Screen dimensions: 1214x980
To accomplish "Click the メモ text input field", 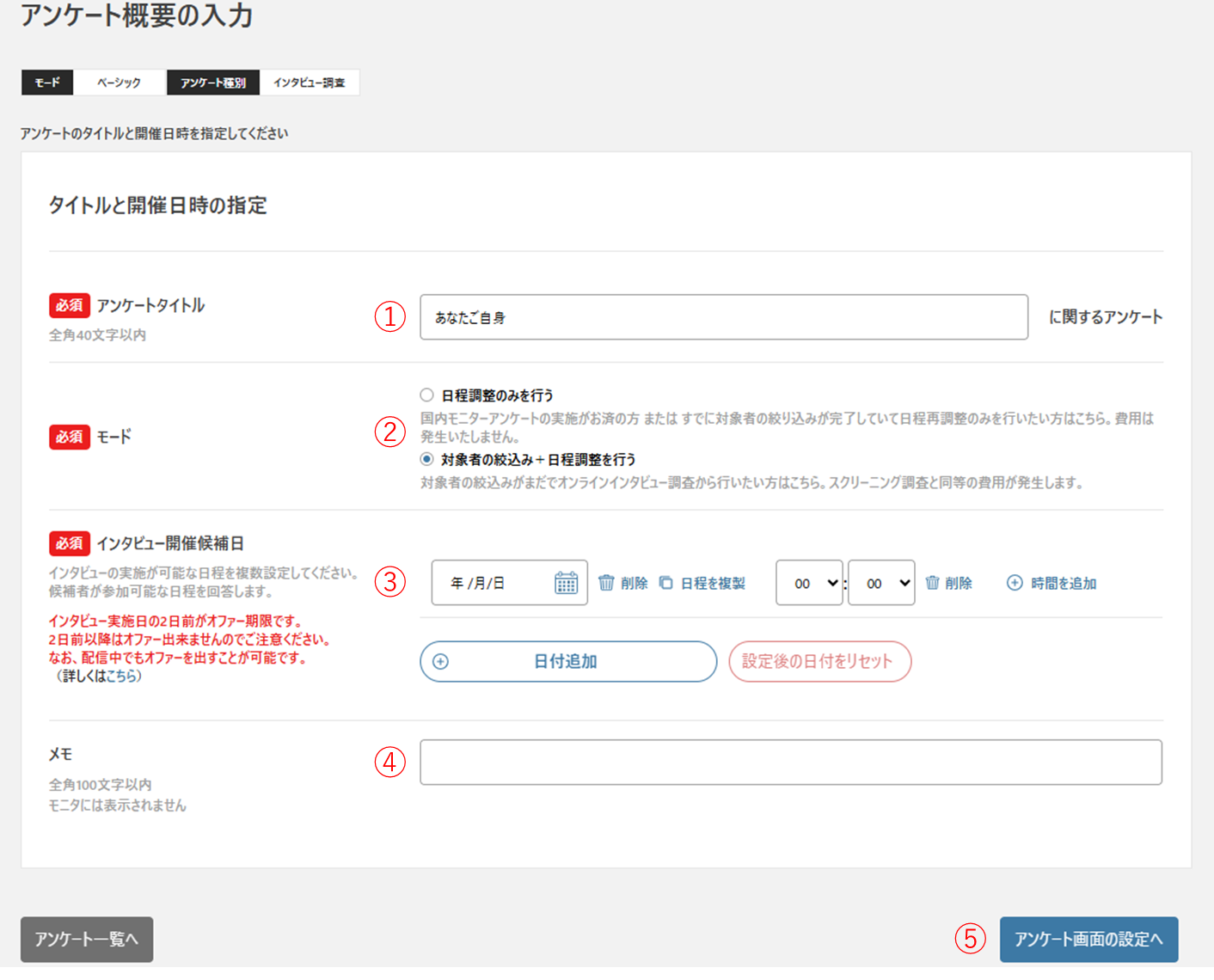I will (x=790, y=763).
